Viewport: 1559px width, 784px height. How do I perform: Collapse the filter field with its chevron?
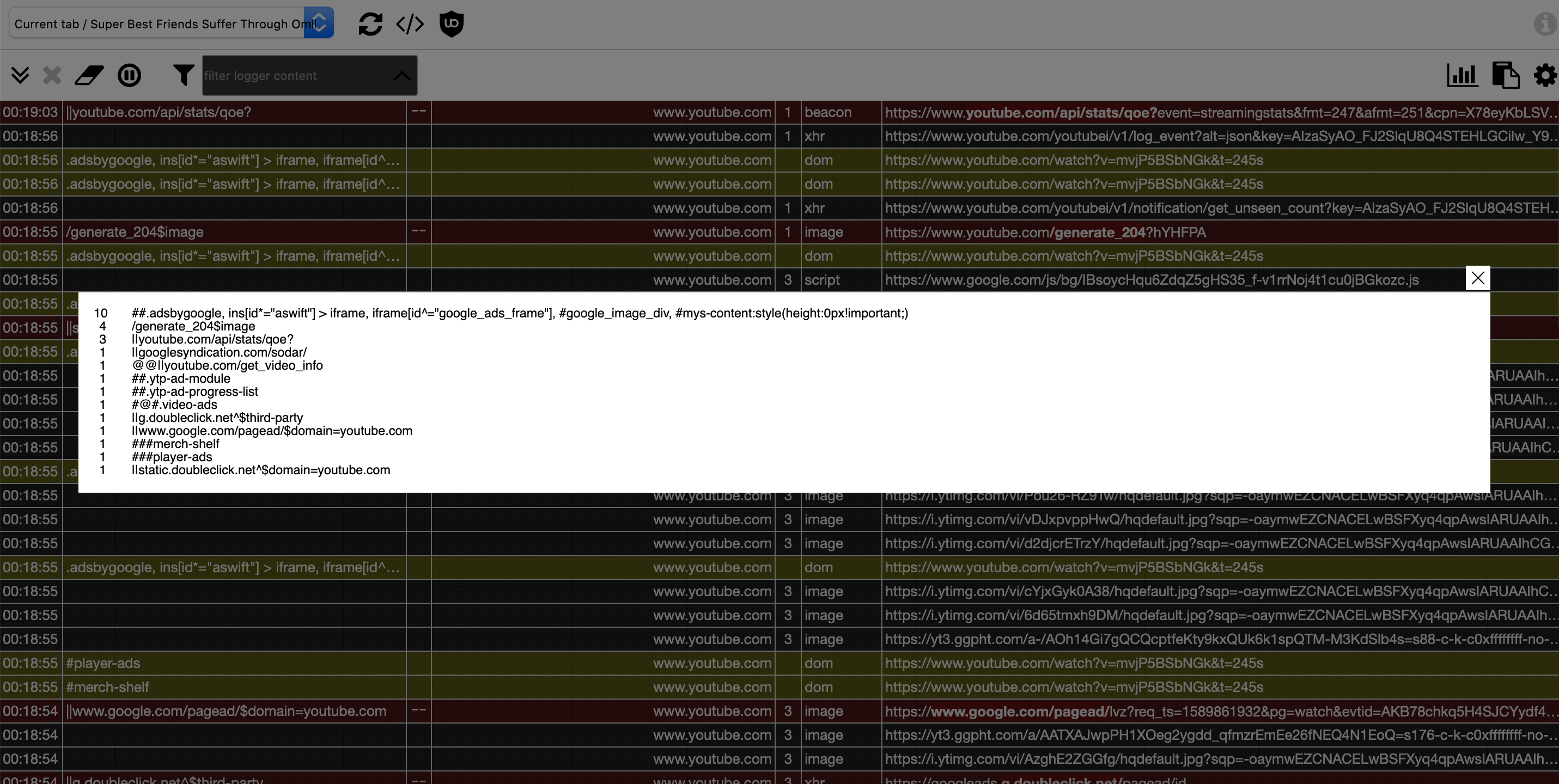tap(402, 77)
